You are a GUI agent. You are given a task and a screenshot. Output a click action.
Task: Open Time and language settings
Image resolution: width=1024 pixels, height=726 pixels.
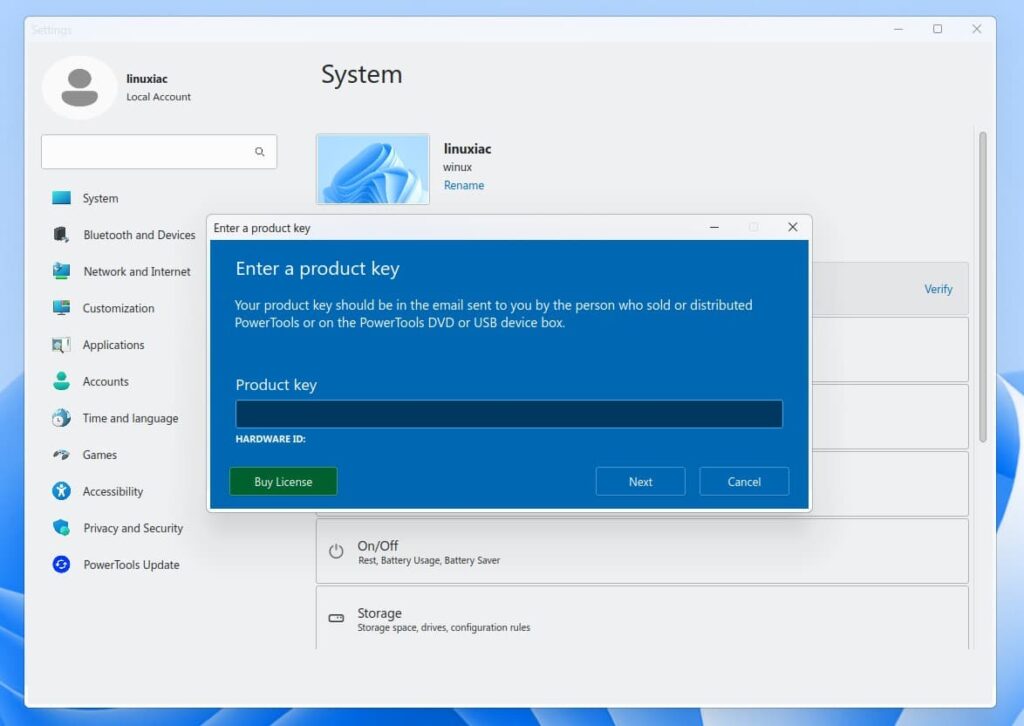[60, 418]
